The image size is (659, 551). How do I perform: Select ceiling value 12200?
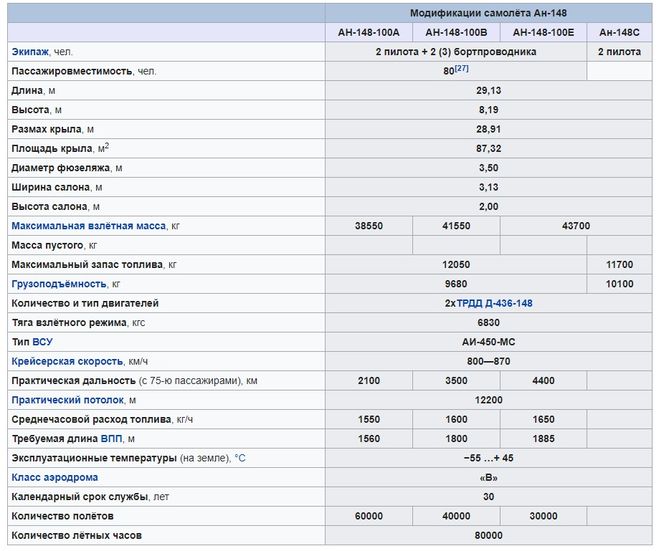click(x=488, y=400)
